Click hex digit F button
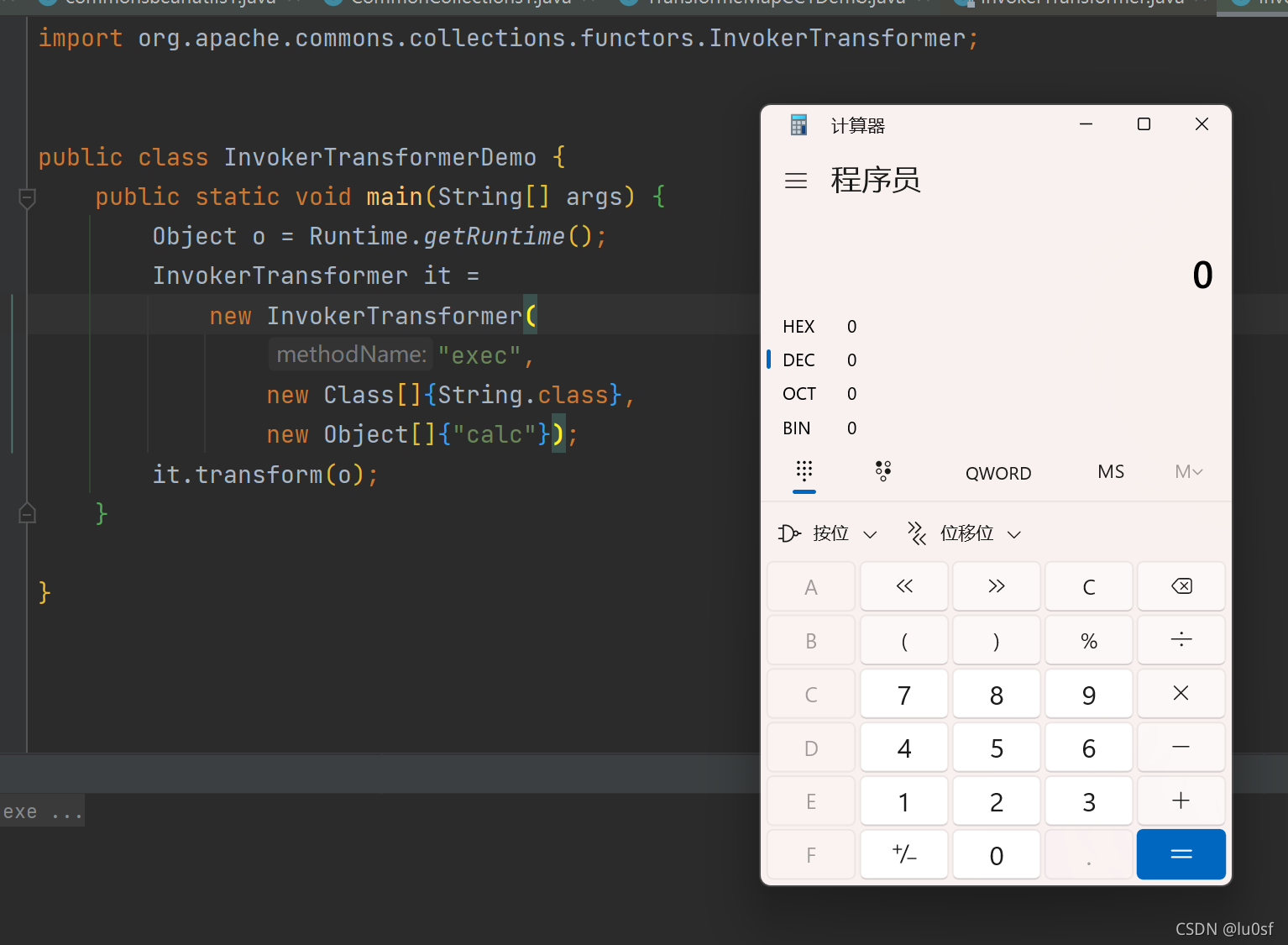The height and width of the screenshot is (945, 1288). coord(811,854)
